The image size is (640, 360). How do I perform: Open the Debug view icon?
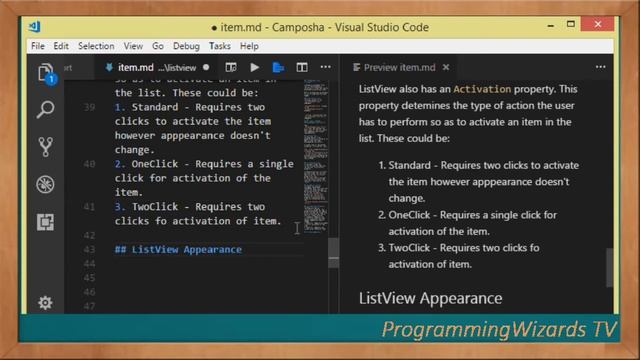(x=45, y=184)
